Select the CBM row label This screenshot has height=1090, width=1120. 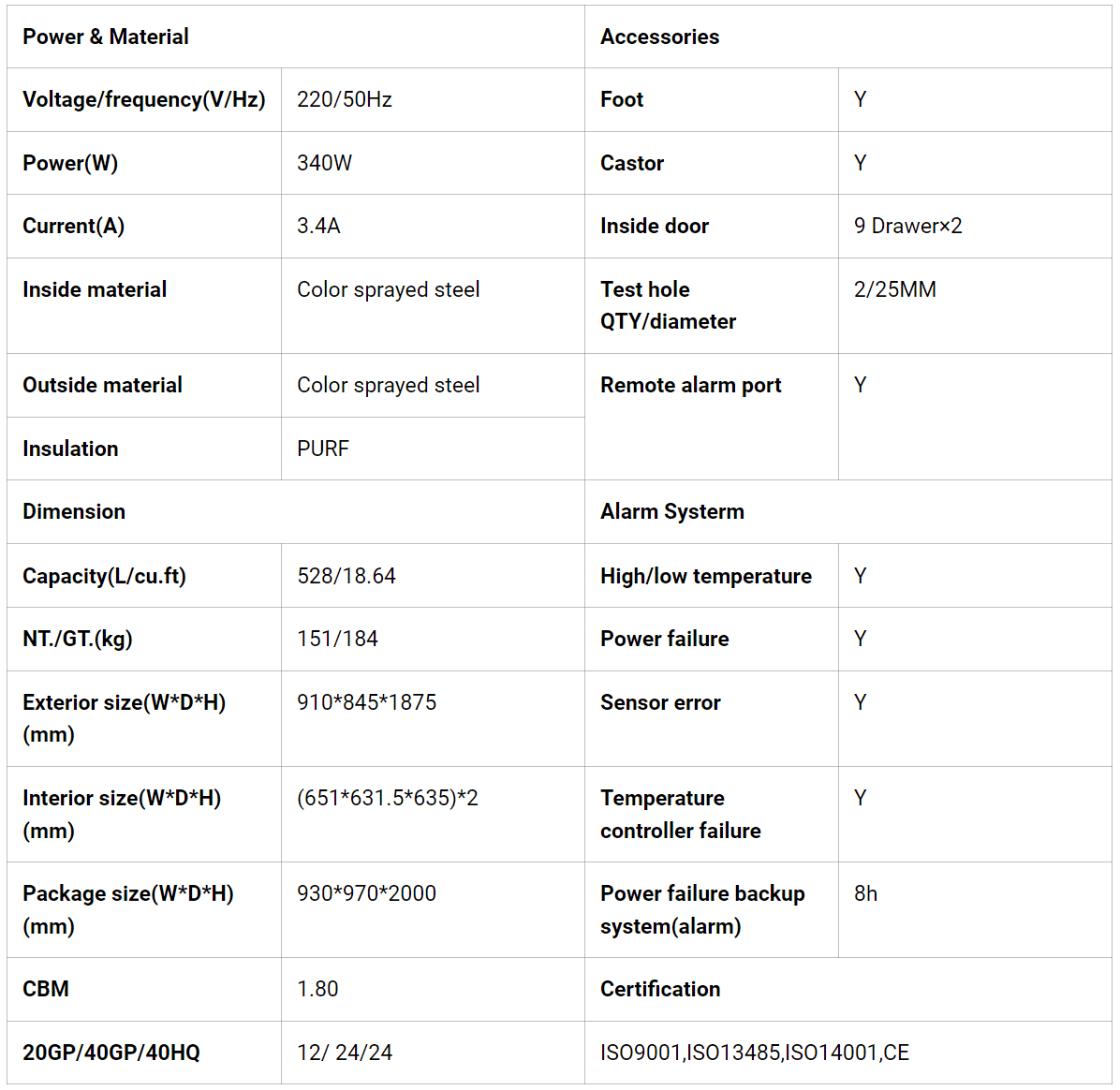tap(46, 989)
